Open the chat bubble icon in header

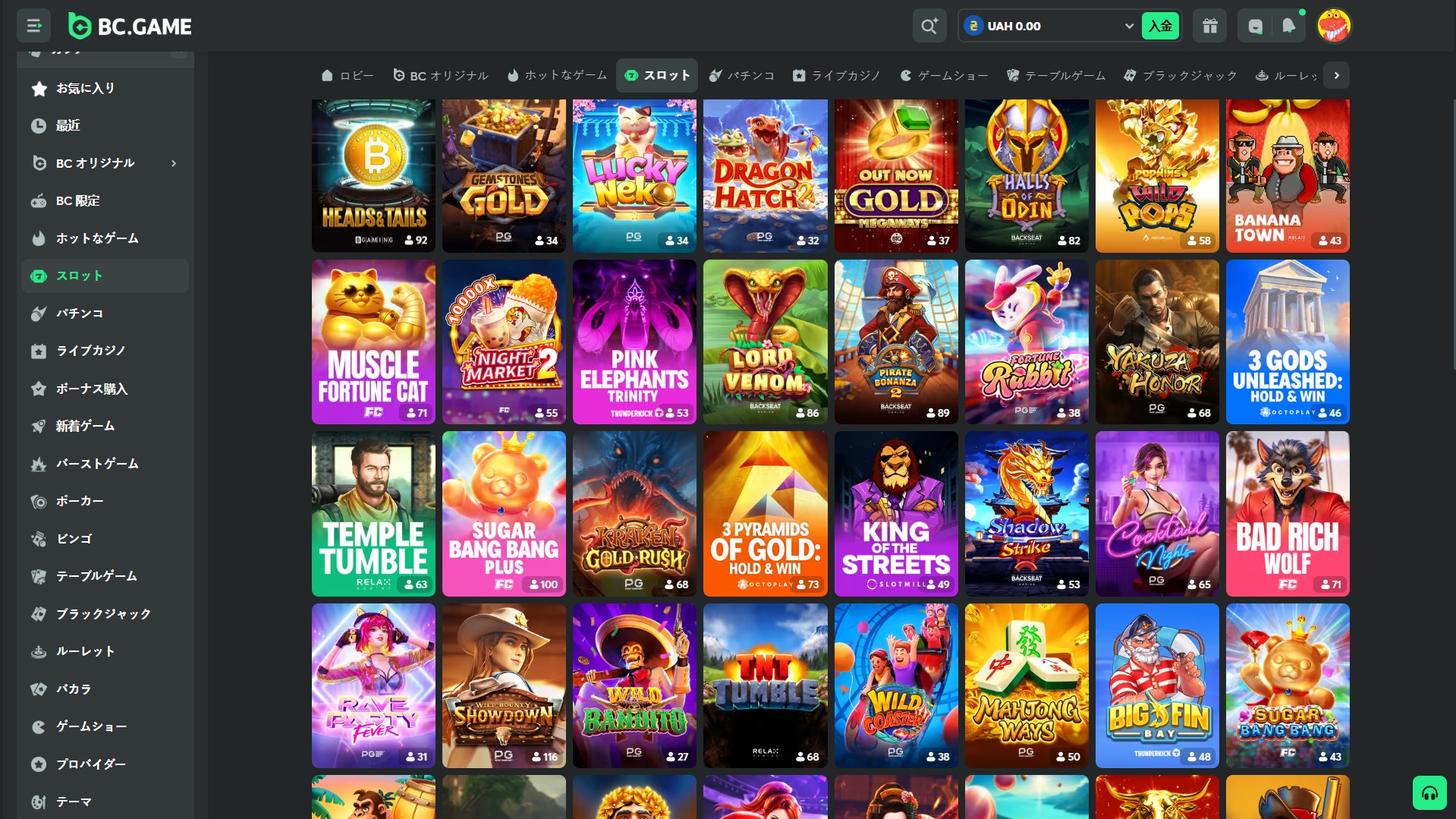click(1255, 26)
